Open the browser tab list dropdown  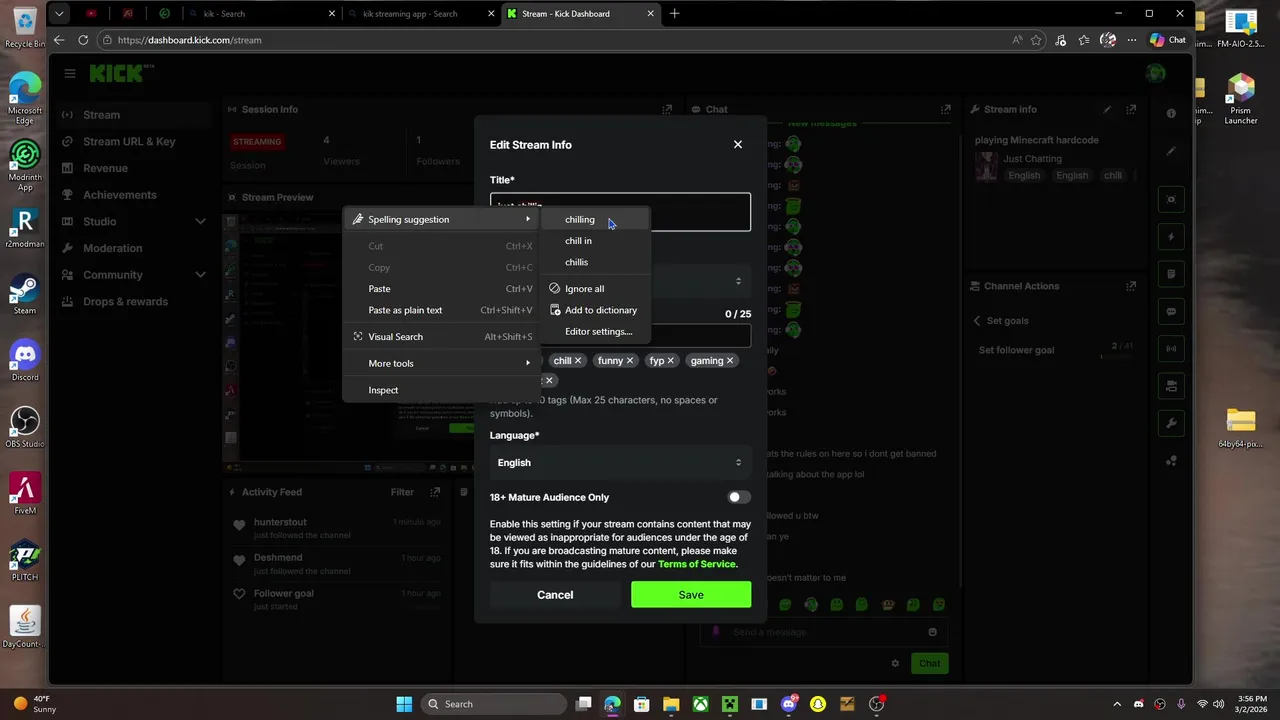click(60, 14)
